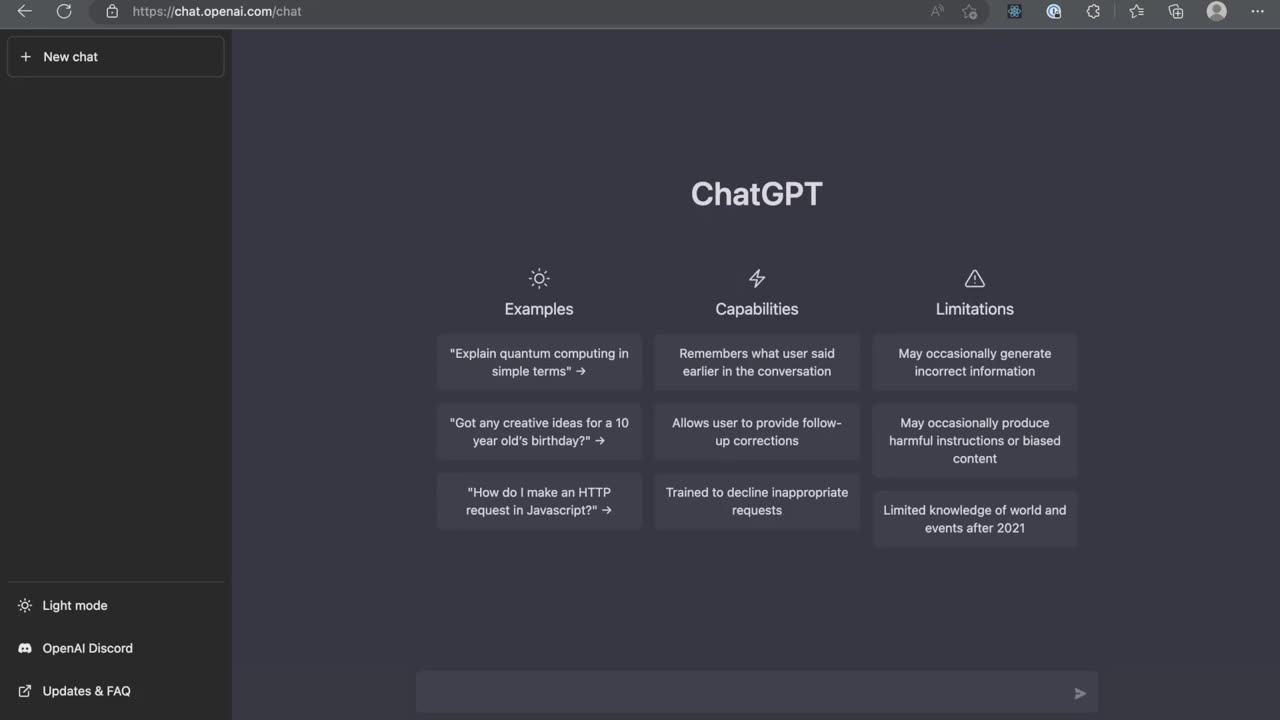Click "Trained to decline inappropriate requests" card

(757, 501)
